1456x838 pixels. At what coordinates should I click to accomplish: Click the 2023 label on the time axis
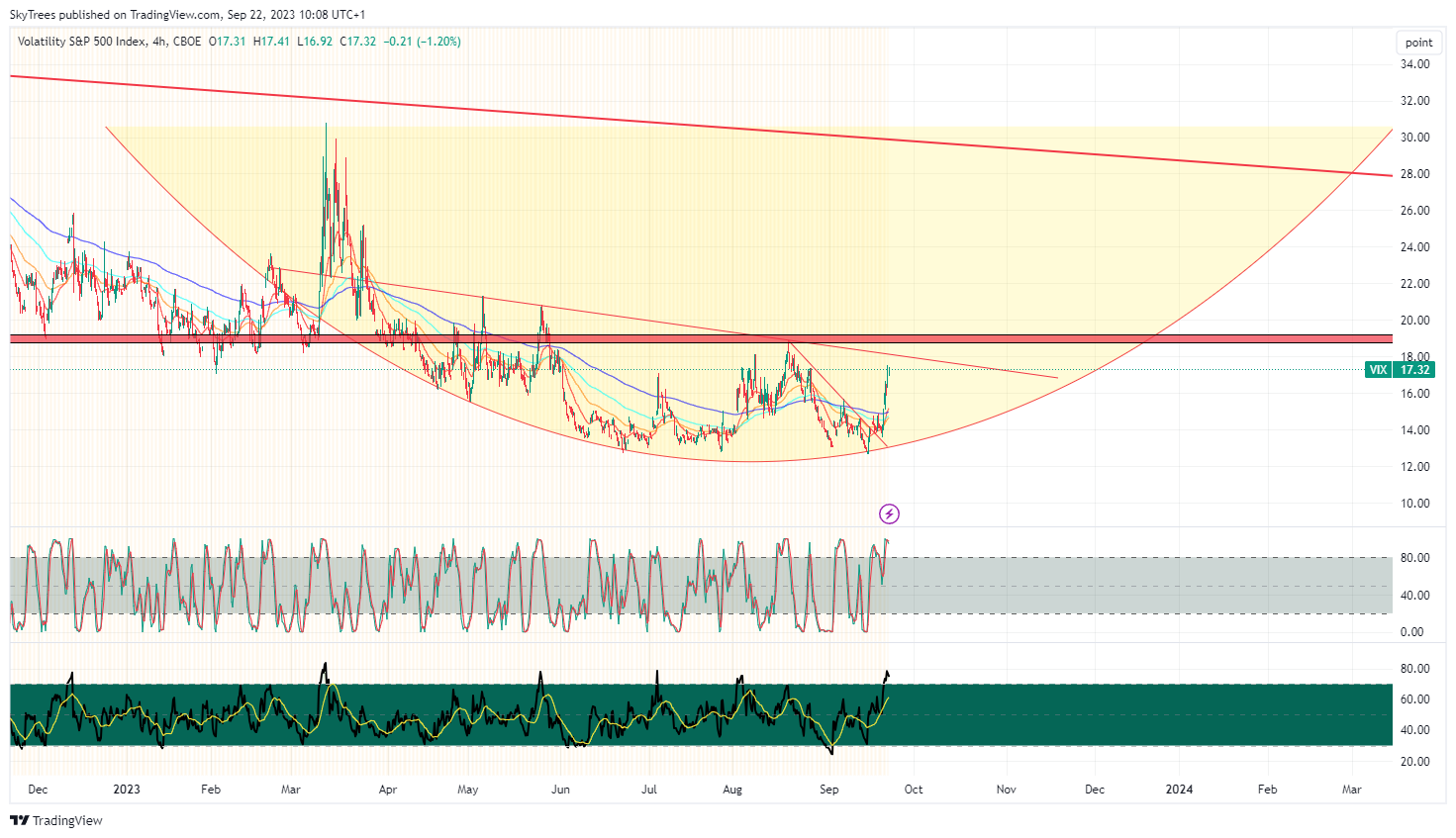click(x=127, y=790)
